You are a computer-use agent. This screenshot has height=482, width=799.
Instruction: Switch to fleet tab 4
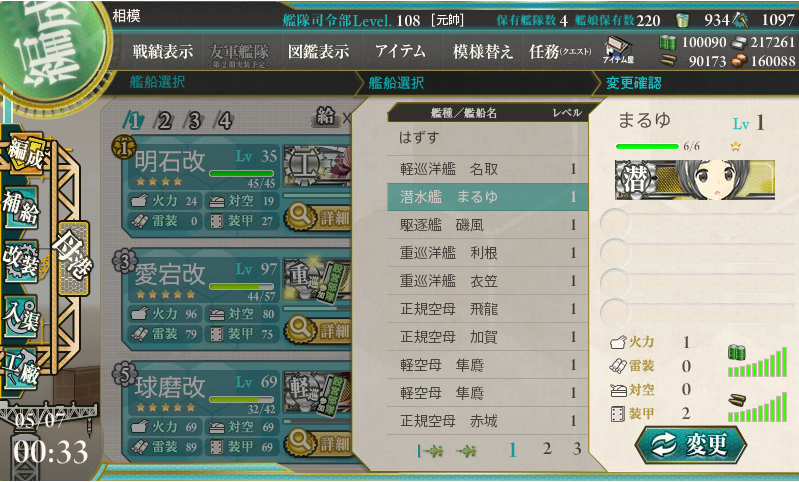pos(224,121)
